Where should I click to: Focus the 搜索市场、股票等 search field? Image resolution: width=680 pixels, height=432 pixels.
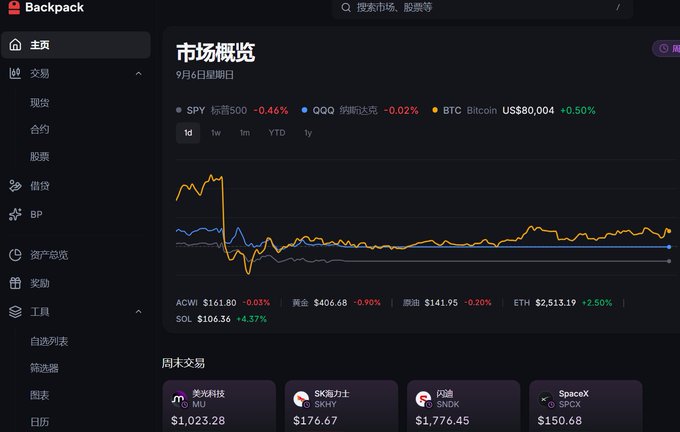[x=482, y=8]
